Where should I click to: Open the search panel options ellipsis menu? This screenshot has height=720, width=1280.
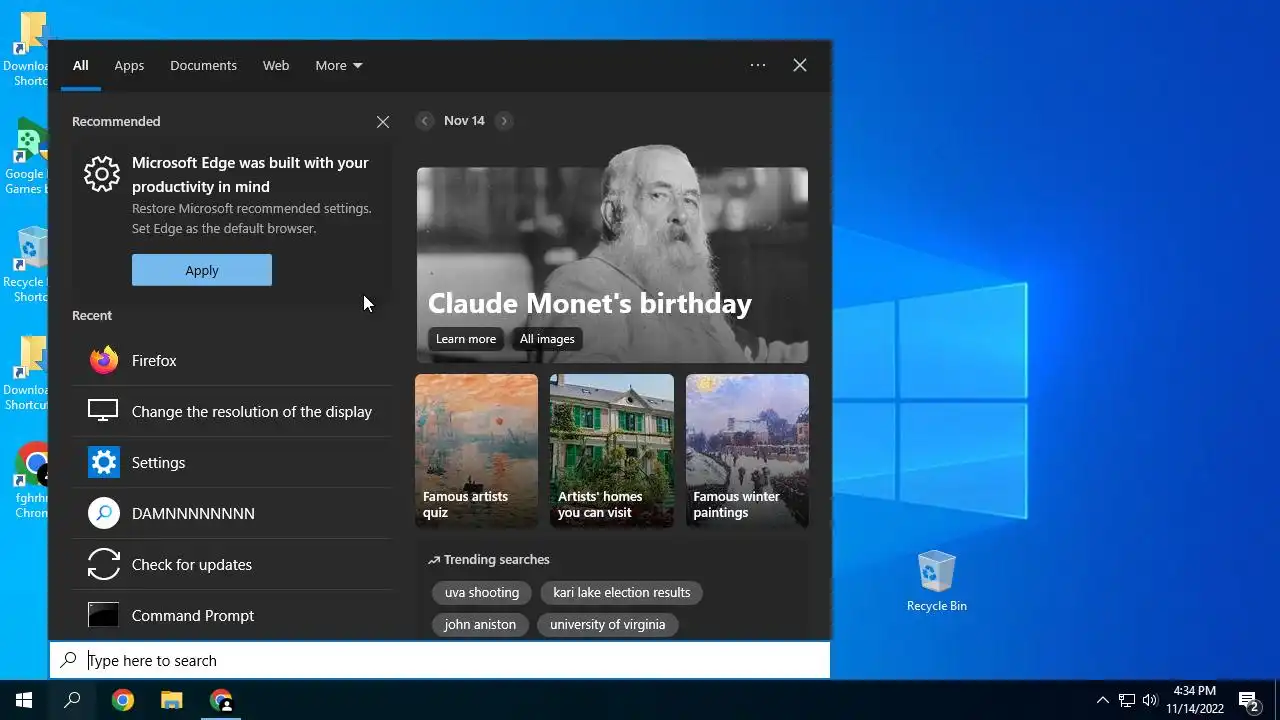click(758, 65)
